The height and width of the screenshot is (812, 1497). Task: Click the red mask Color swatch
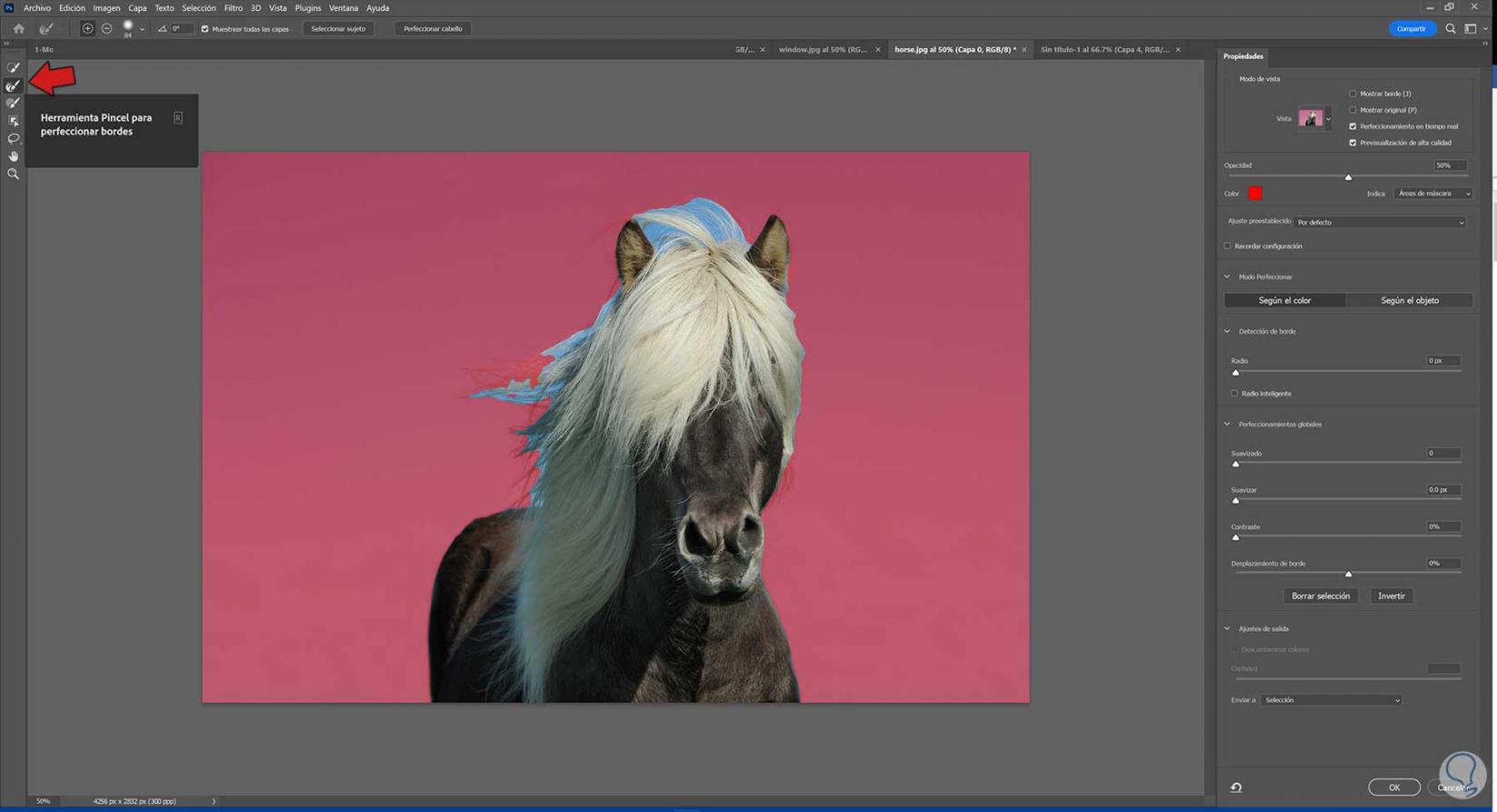tap(1255, 193)
